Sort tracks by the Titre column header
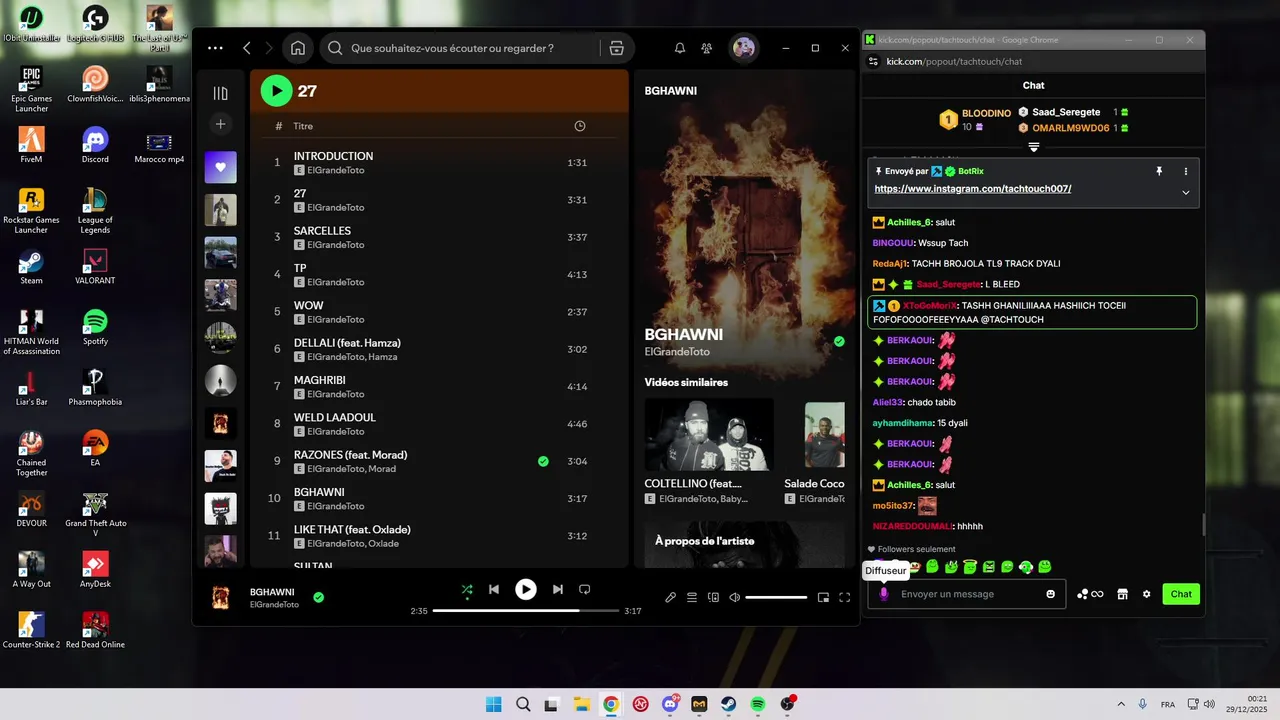This screenshot has width=1280, height=720. 303,126
